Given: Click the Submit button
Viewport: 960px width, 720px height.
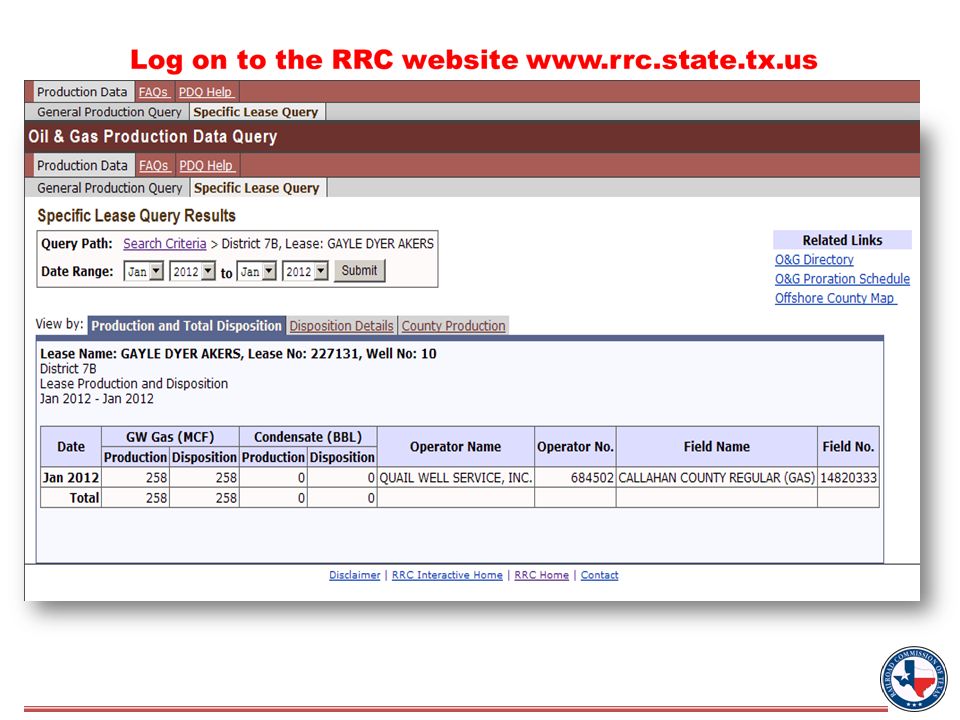Looking at the screenshot, I should tap(359, 271).
